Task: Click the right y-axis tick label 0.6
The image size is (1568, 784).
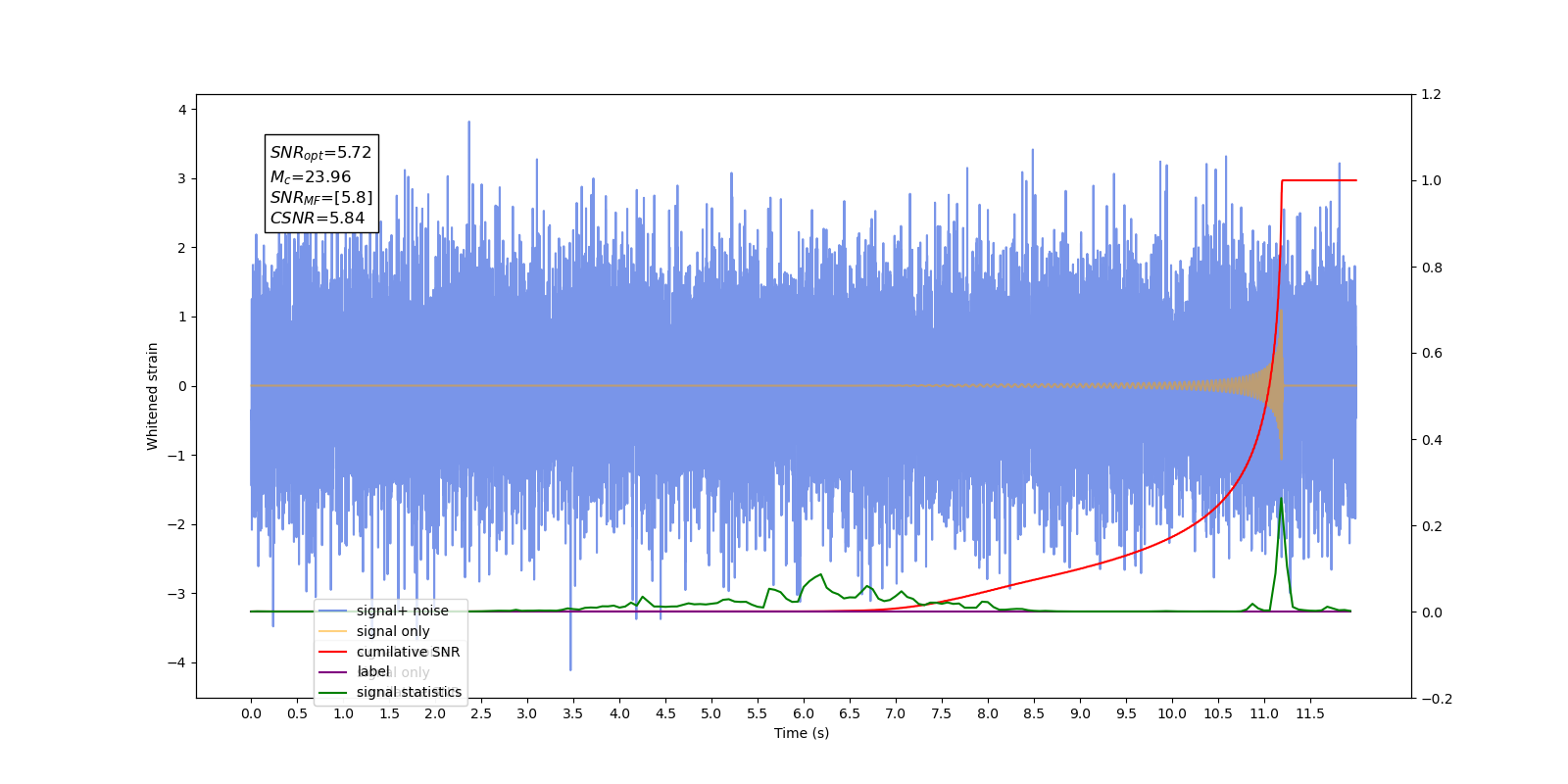Action: point(1432,353)
